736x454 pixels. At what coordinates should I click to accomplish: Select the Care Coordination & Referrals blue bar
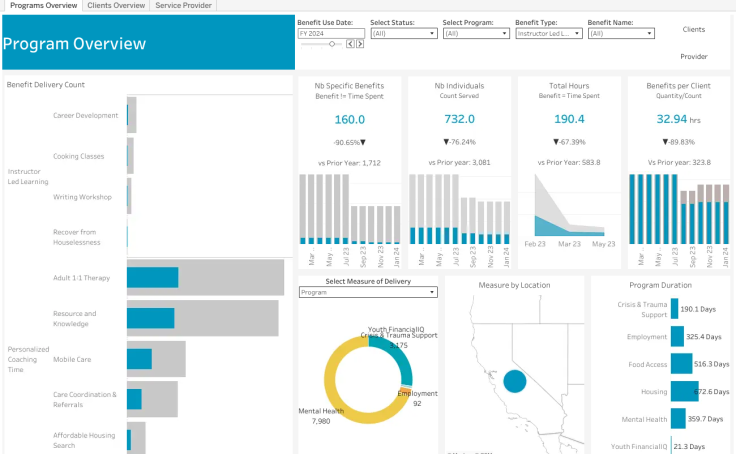(x=134, y=399)
